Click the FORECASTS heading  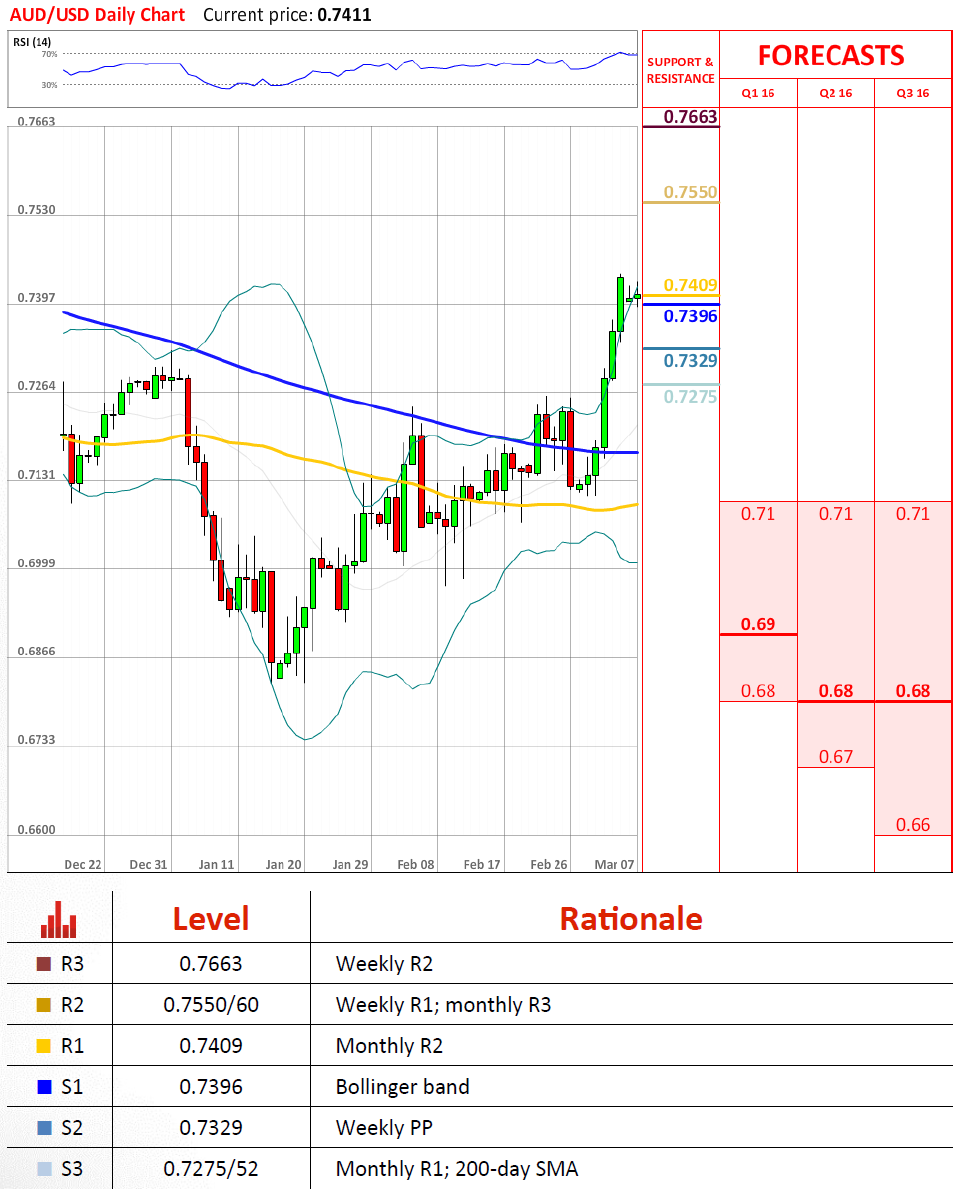(x=831, y=55)
